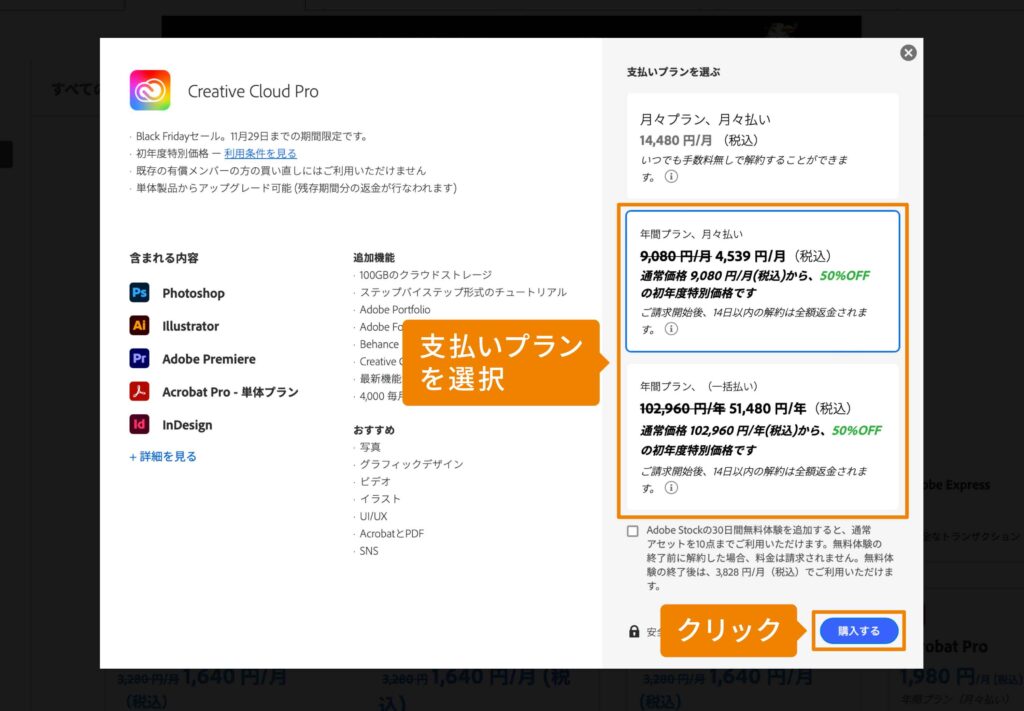Click the Creative Cloud logo
The height and width of the screenshot is (711, 1024).
coord(150,91)
